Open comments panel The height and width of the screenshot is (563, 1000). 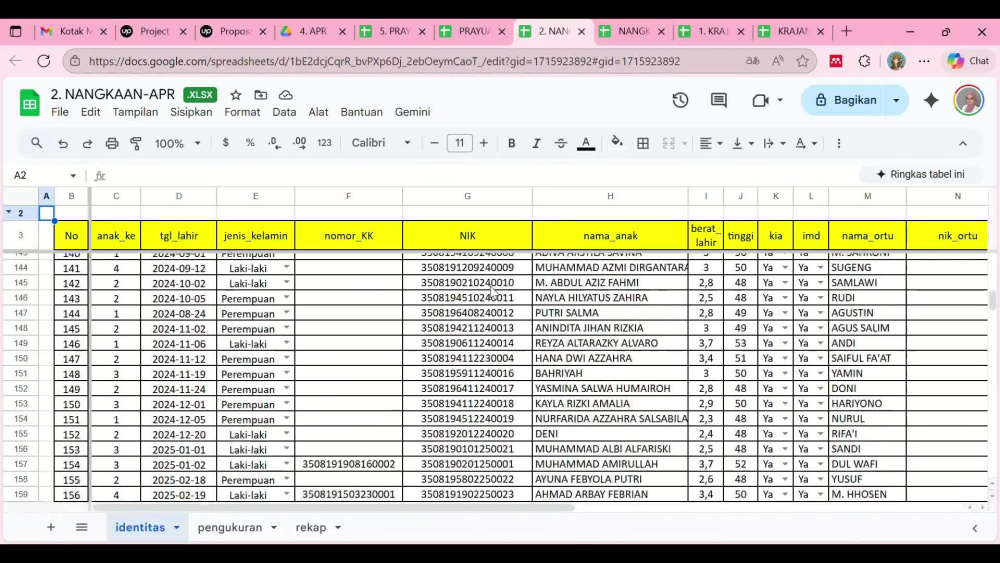pyautogui.click(x=719, y=100)
